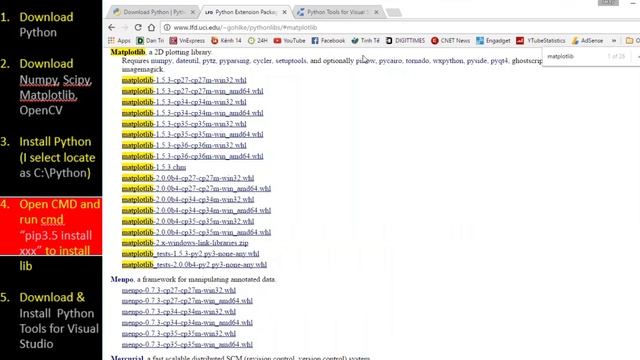
Task: Download matplotlib-2.0.0b4-cp35-cp35m-win32.whl
Action: tap(188, 221)
